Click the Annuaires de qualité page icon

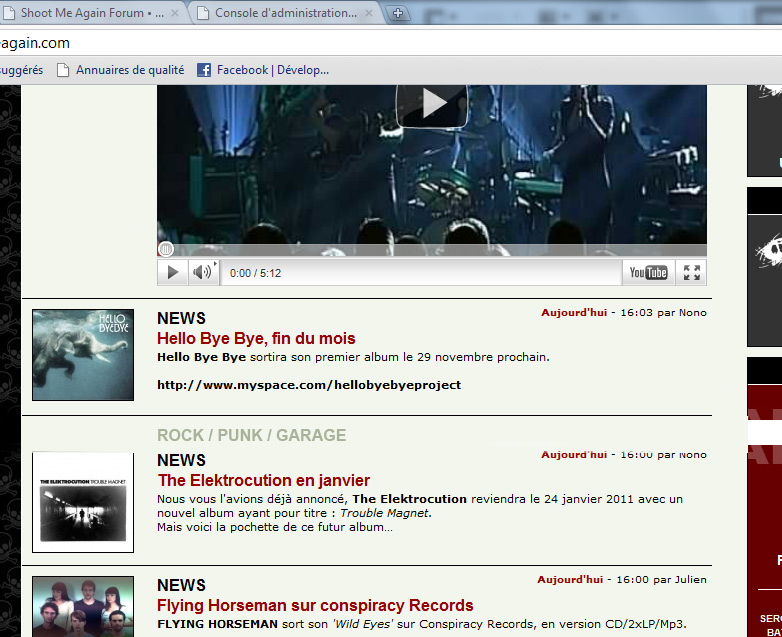coord(63,70)
